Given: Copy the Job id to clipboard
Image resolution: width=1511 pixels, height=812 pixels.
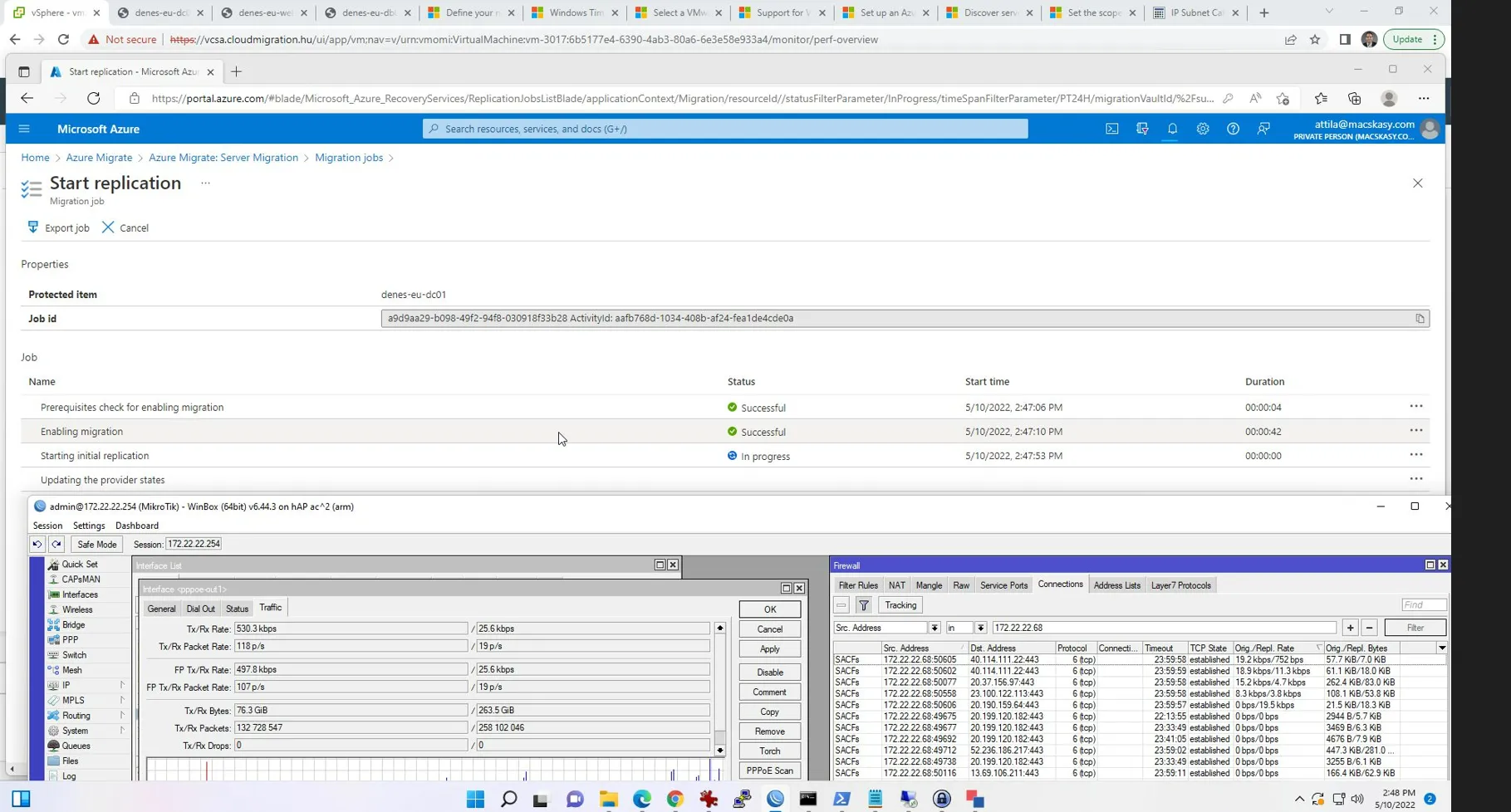Looking at the screenshot, I should (1420, 319).
